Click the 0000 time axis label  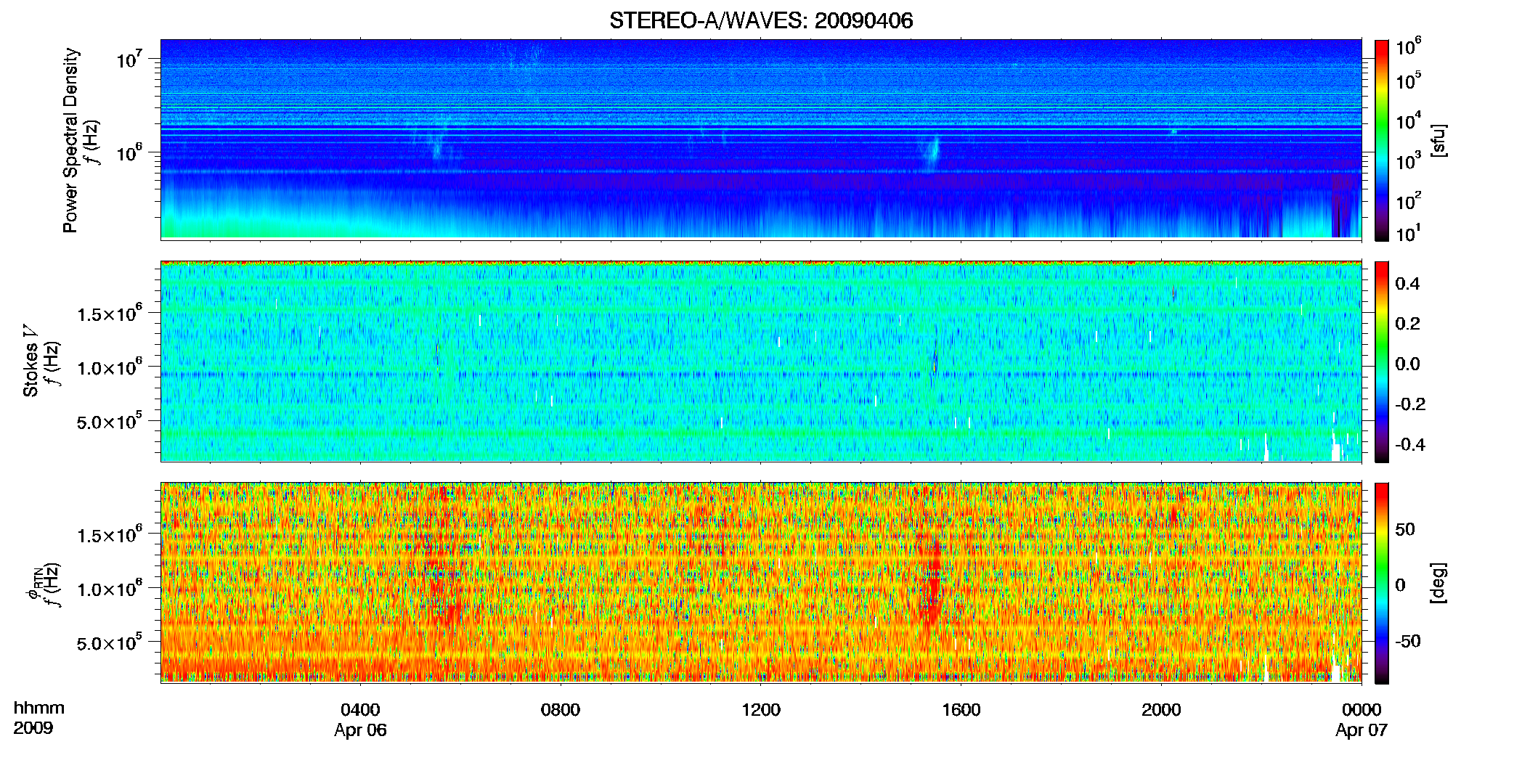[1362, 710]
